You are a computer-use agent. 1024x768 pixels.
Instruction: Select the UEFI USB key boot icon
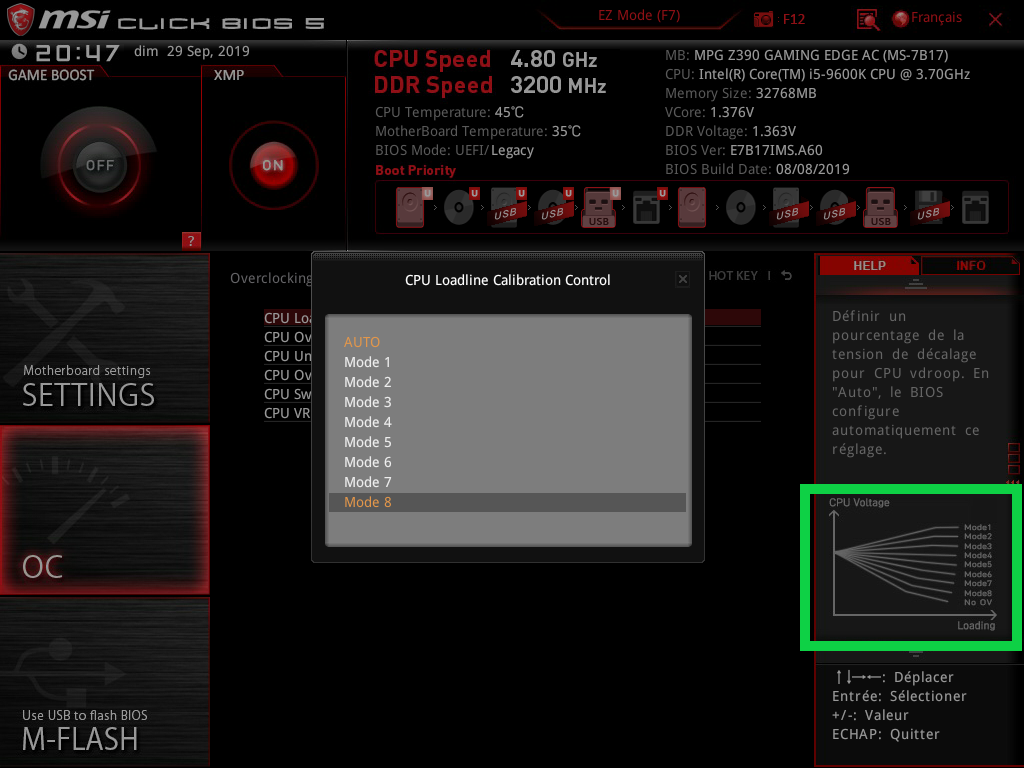[601, 207]
